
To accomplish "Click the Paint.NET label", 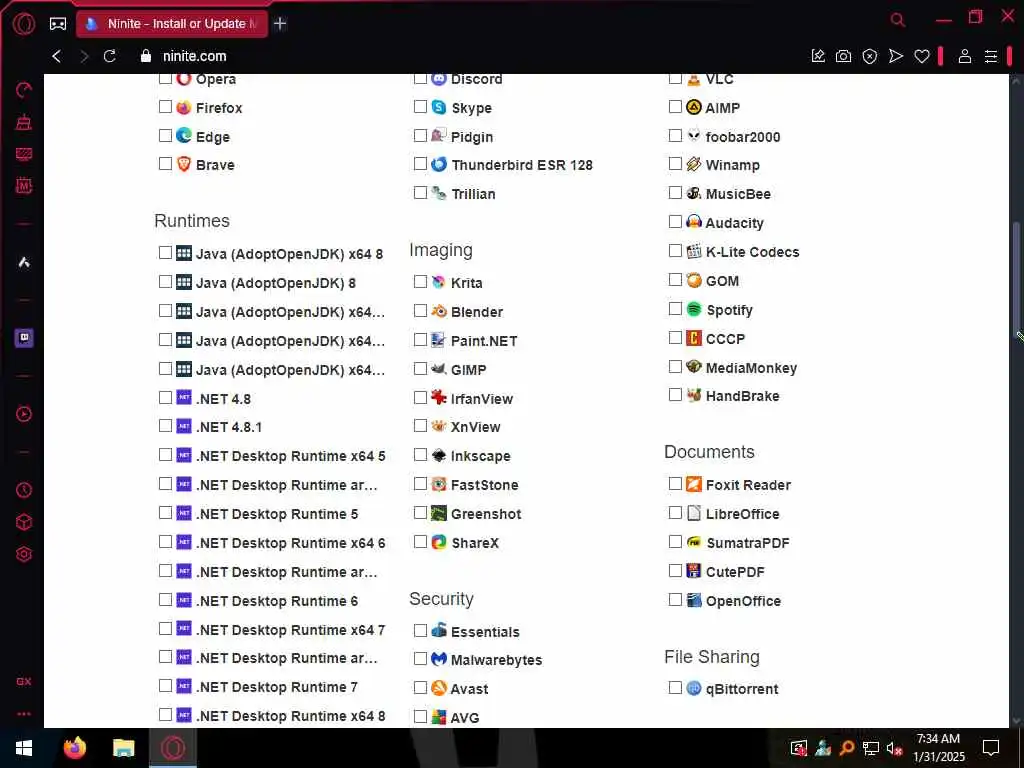I will coord(484,341).
